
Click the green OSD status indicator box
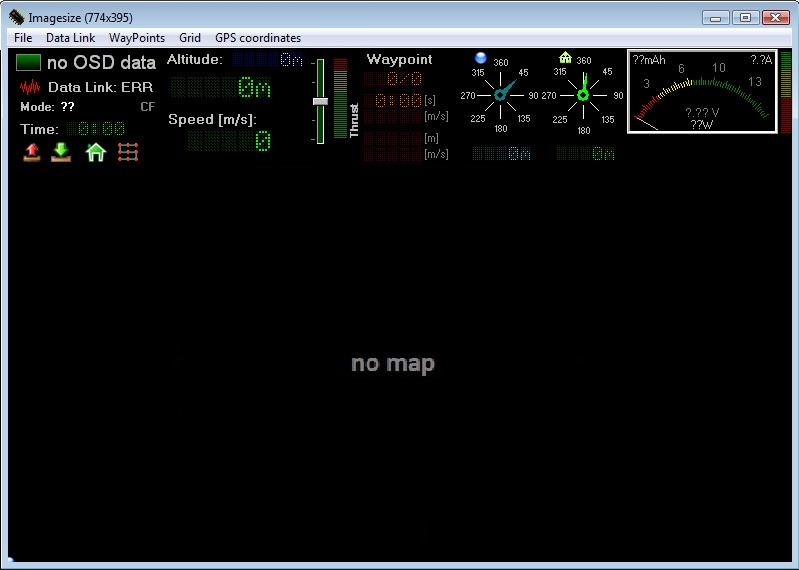[29, 62]
